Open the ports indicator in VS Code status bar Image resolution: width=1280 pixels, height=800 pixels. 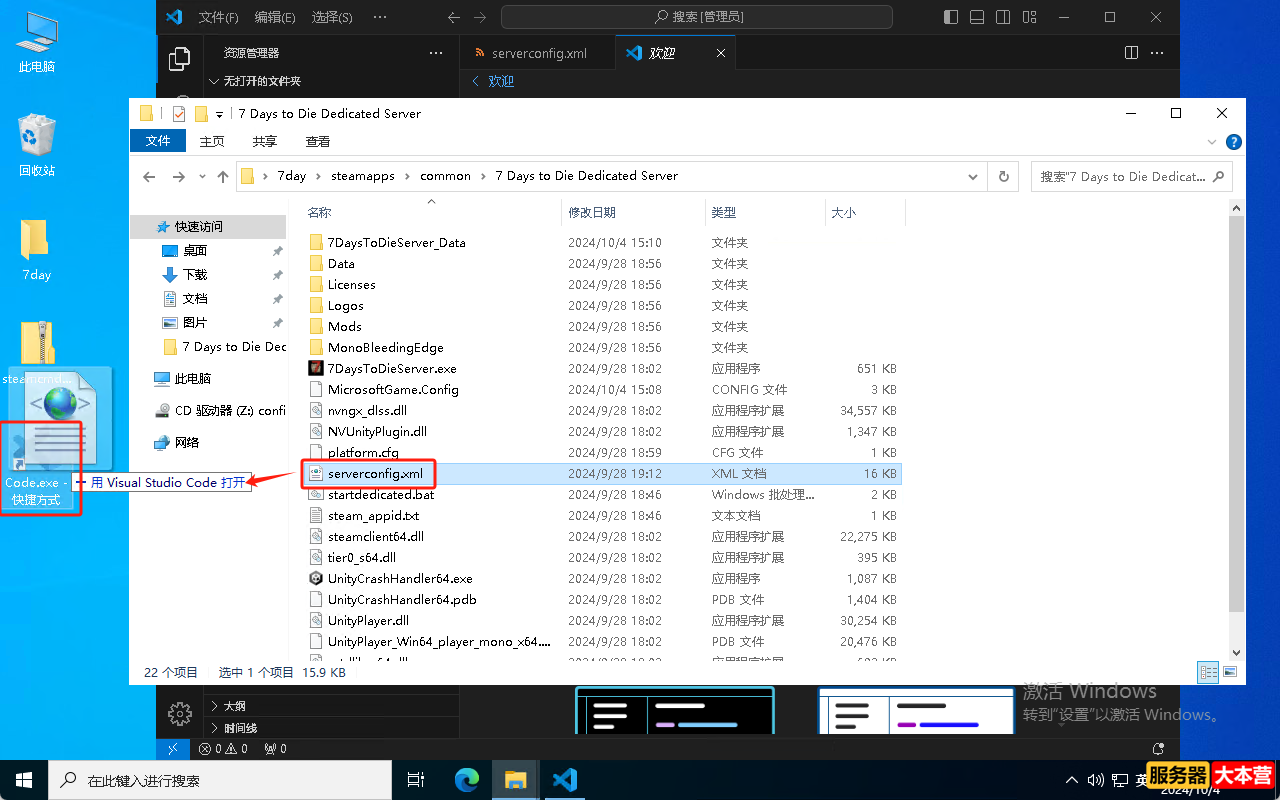click(275, 748)
